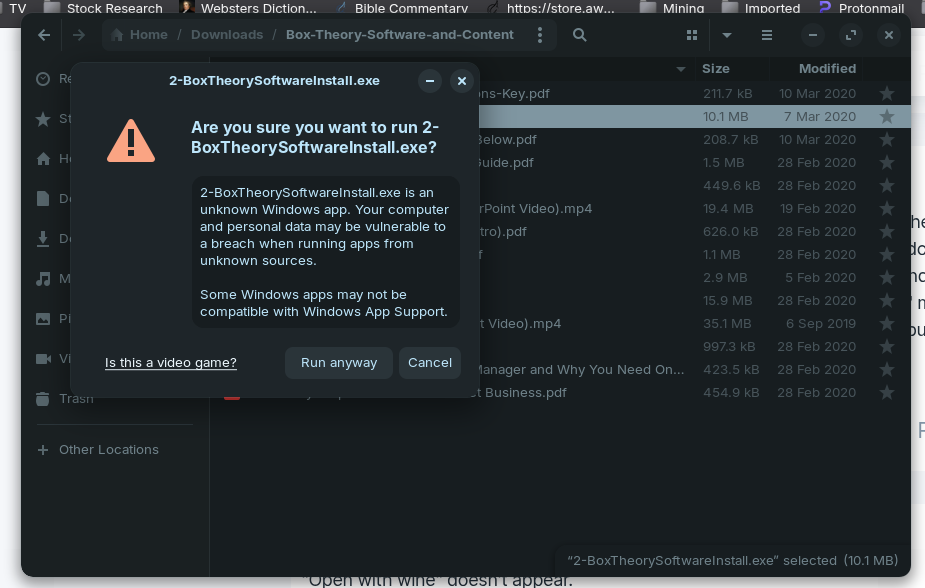Open Recent in the sidebar
Screen dimensions: 925x588
click(x=53, y=79)
